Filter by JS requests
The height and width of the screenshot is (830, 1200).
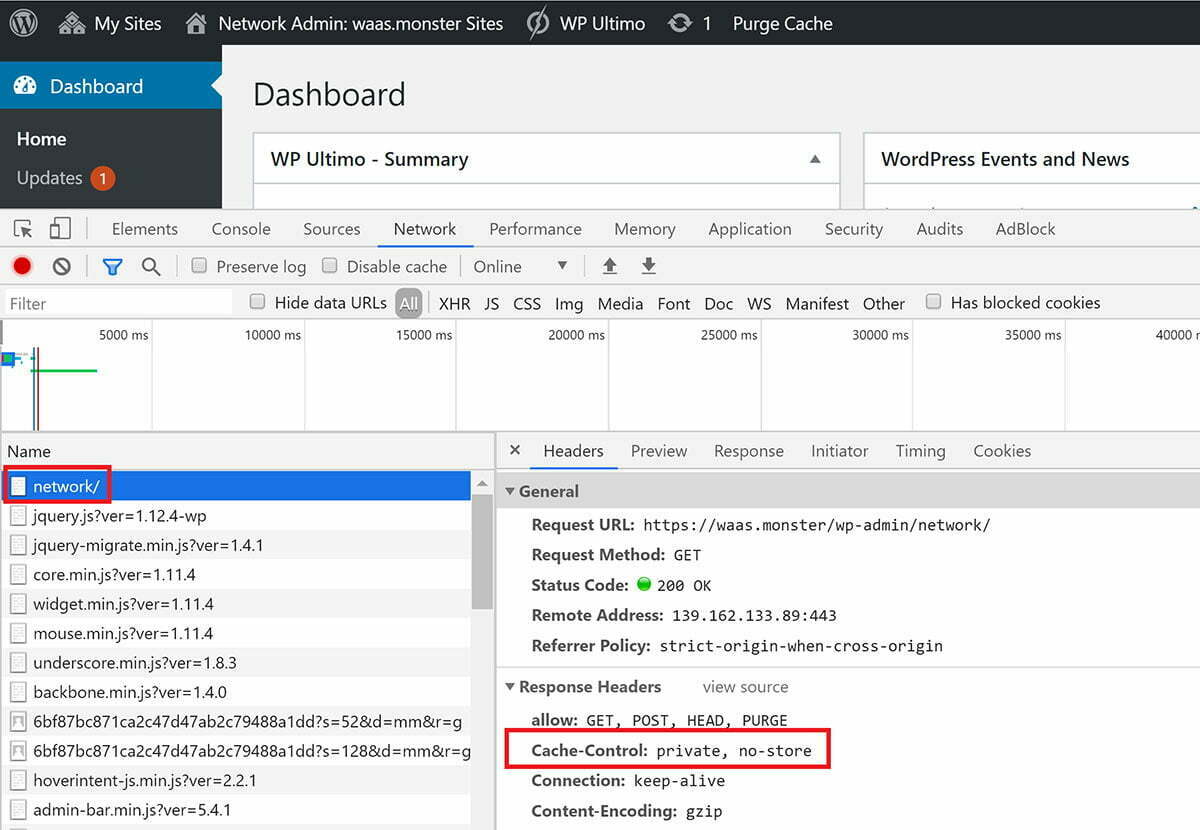[x=492, y=303]
